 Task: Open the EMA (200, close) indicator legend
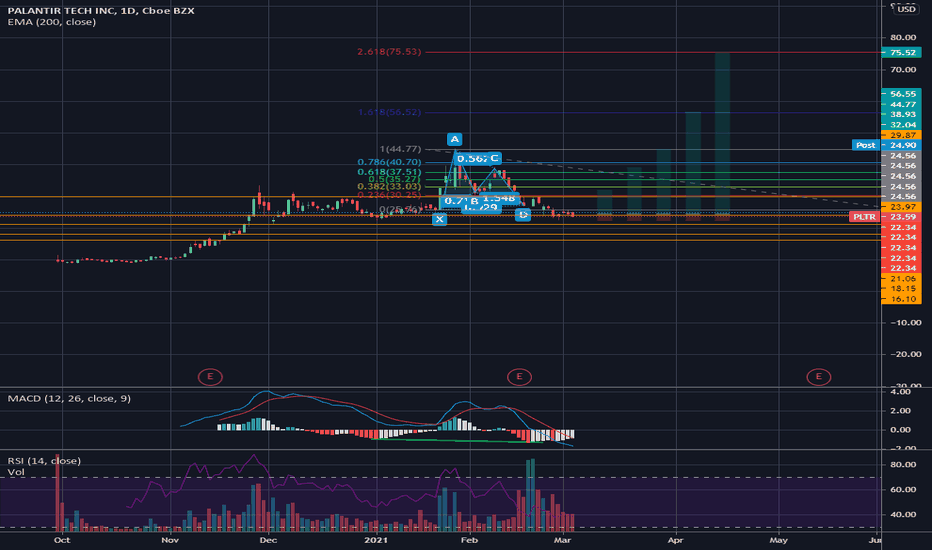point(52,22)
